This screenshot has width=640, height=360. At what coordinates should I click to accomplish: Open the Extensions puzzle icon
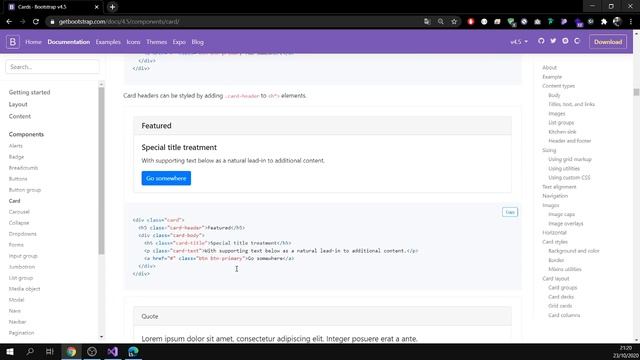(x=604, y=22)
